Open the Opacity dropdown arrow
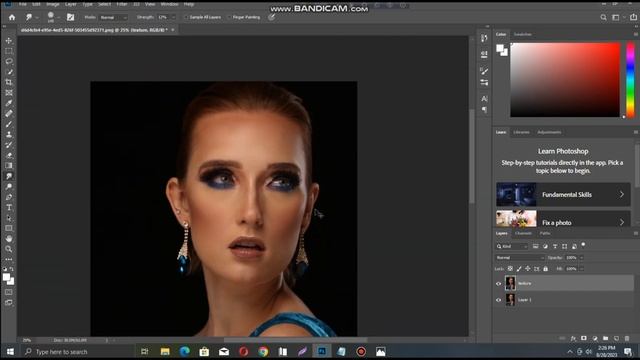The width and height of the screenshot is (640, 360). point(582,258)
